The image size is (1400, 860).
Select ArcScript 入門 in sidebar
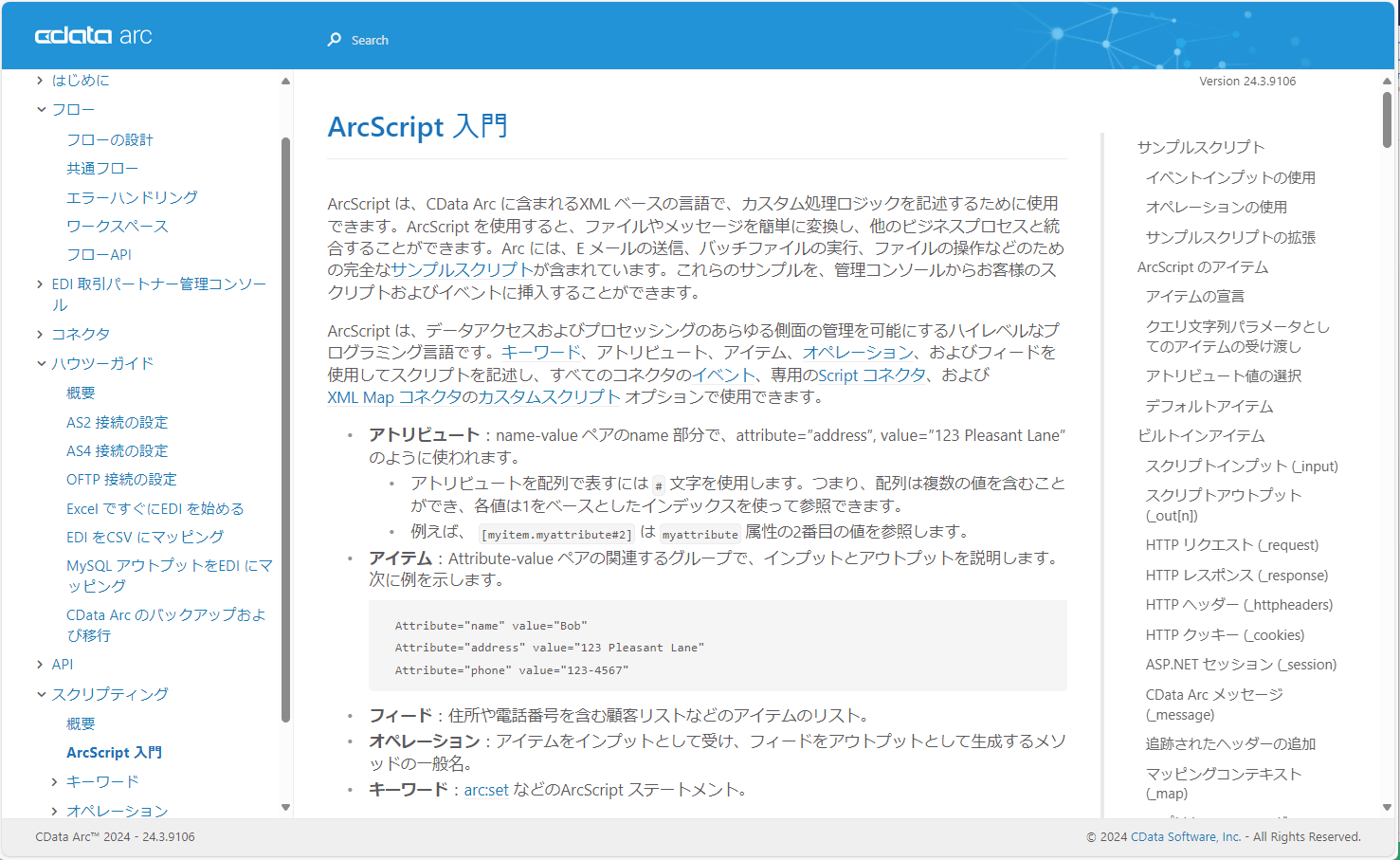pyautogui.click(x=114, y=752)
